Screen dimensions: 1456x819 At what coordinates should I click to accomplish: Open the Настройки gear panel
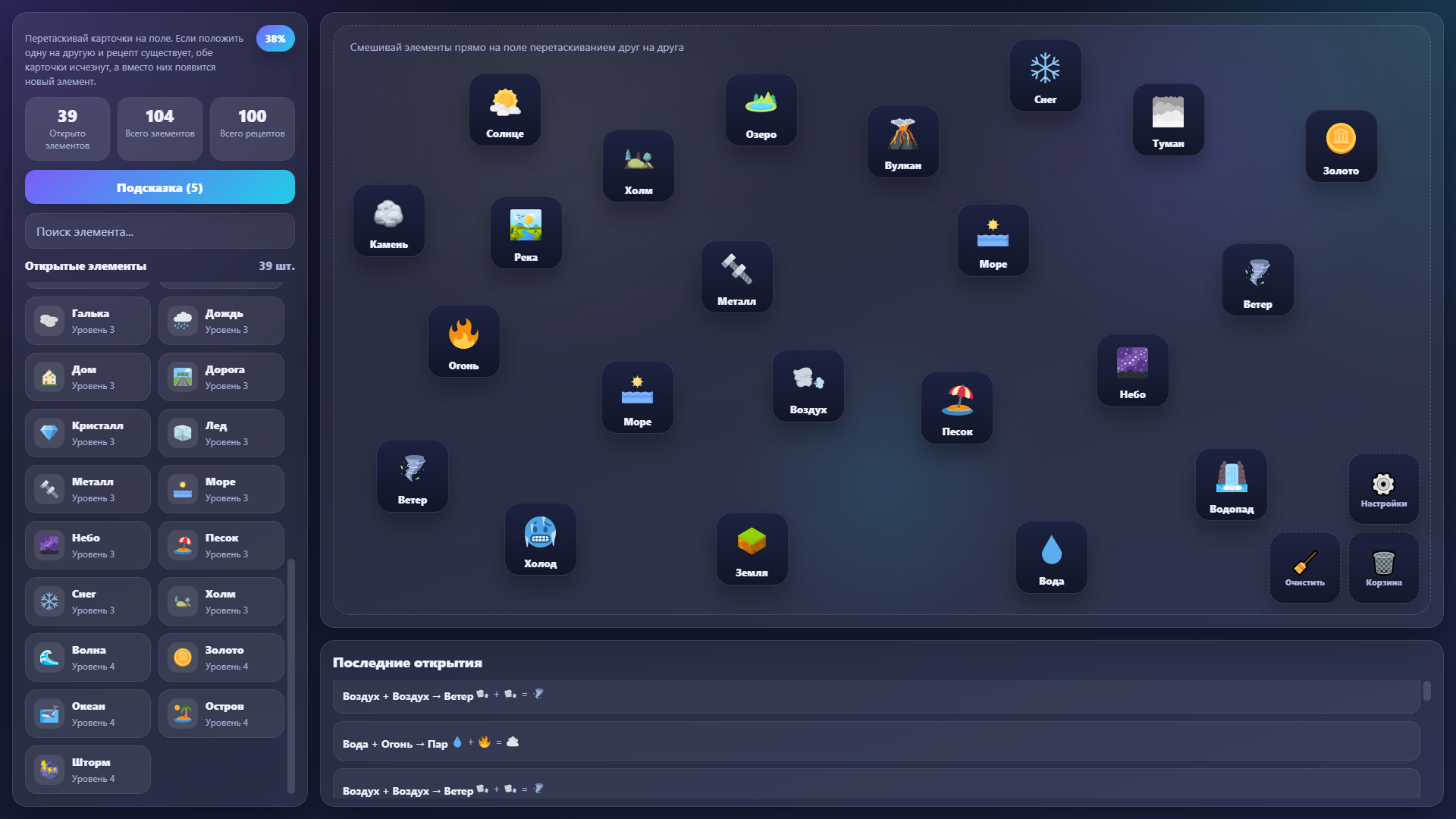pos(1383,489)
